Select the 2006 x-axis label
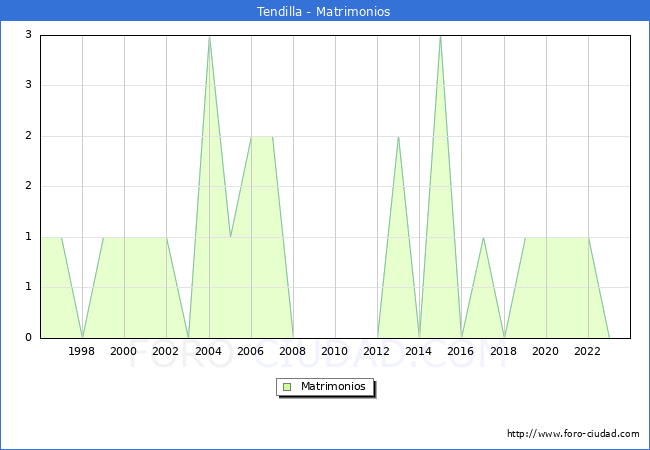The width and height of the screenshot is (650, 450). pyautogui.click(x=251, y=351)
